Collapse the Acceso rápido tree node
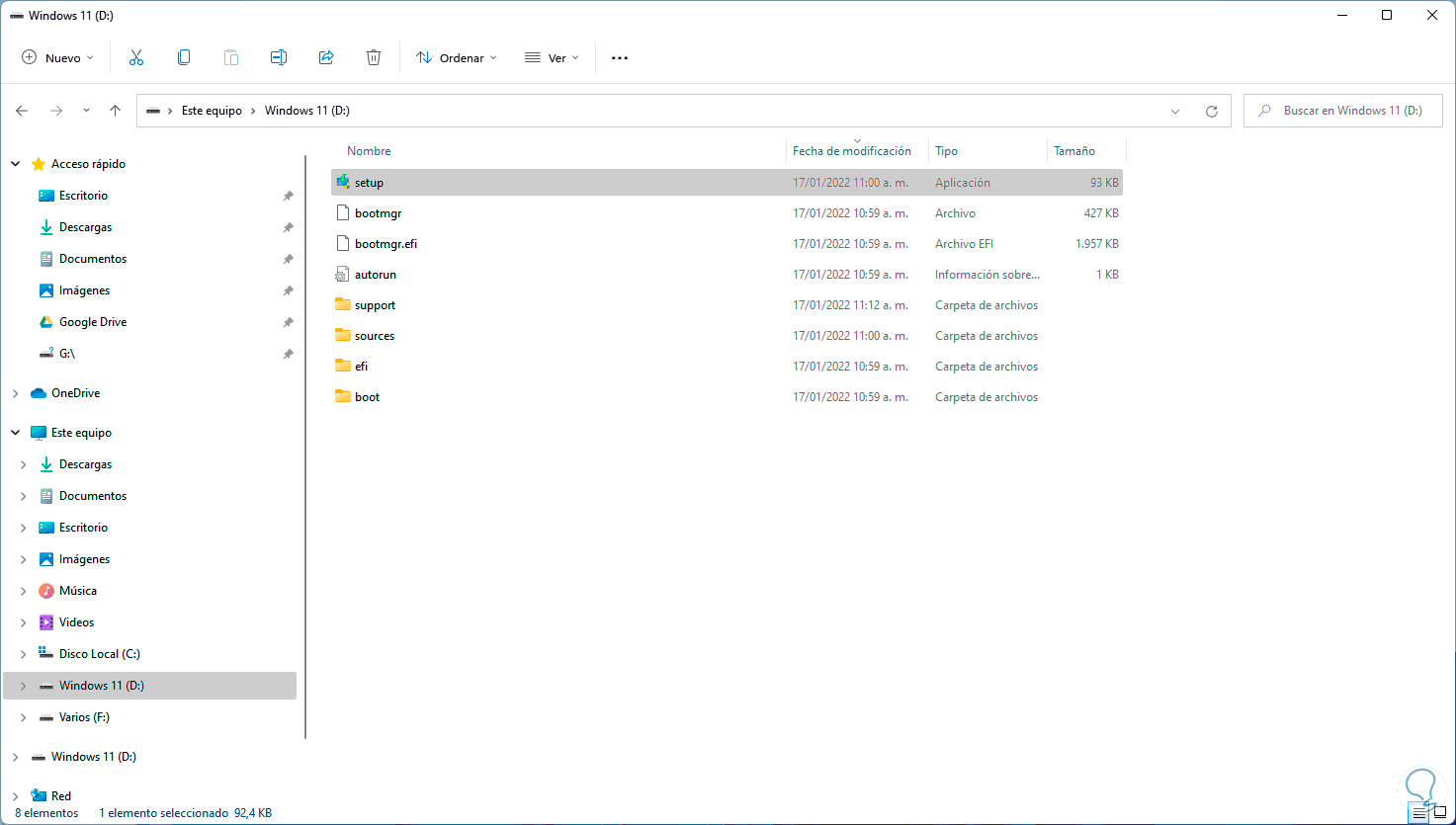The image size is (1456, 825). click(x=16, y=164)
